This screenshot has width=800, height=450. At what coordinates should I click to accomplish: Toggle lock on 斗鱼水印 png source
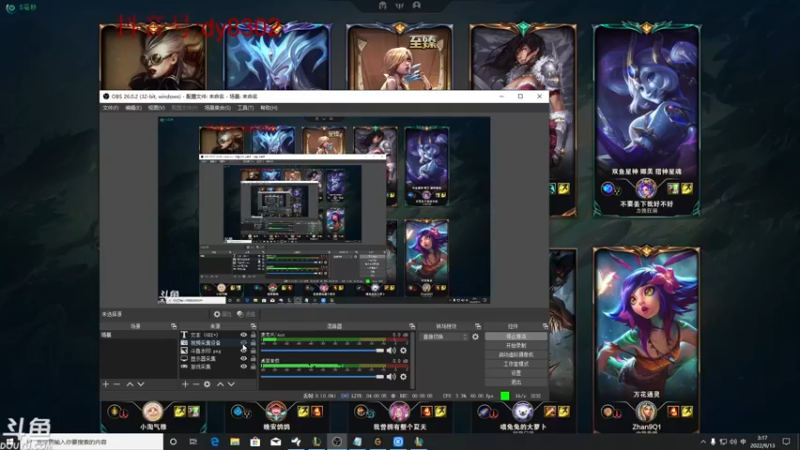point(253,351)
